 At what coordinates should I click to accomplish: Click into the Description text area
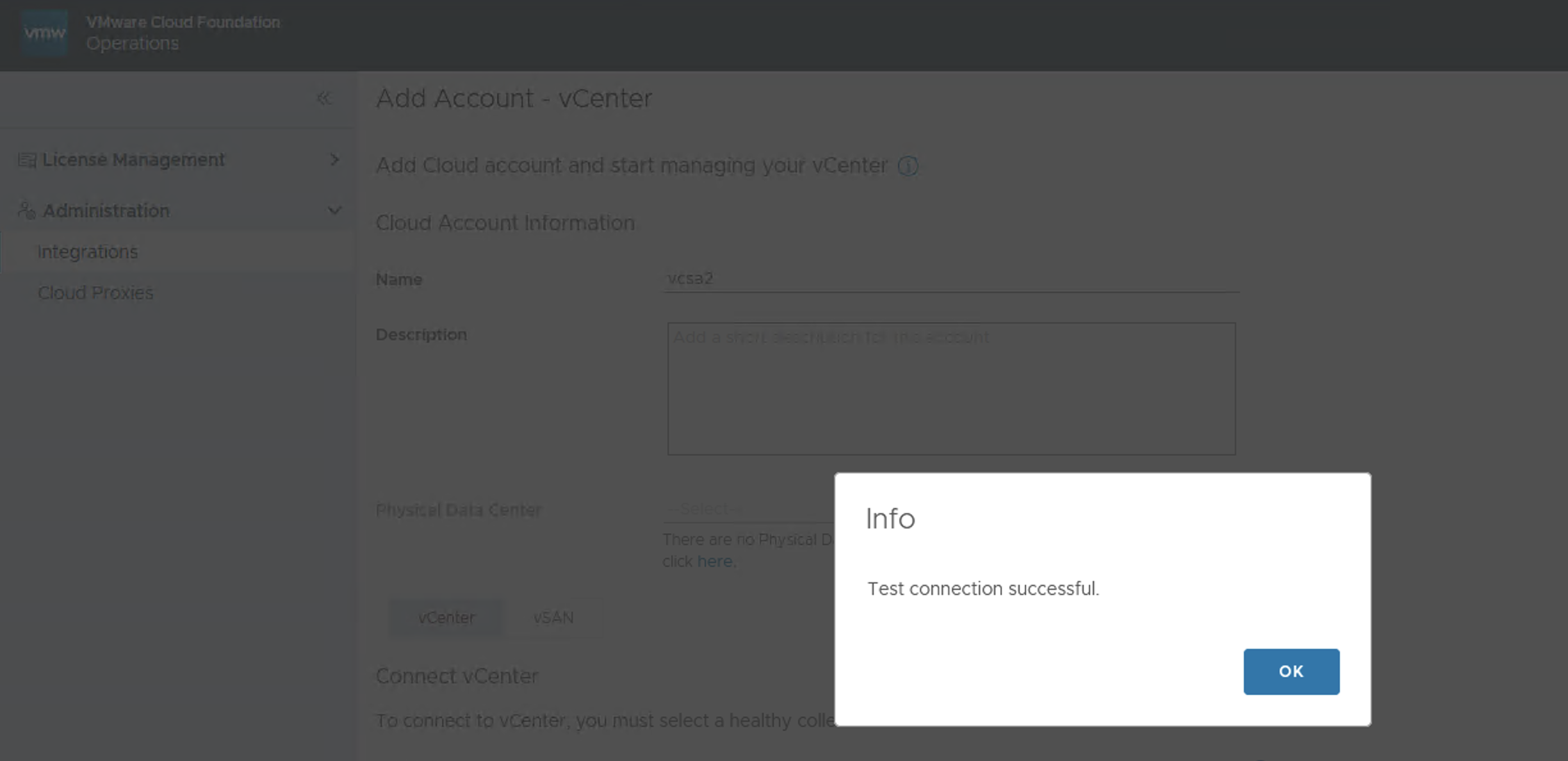click(951, 388)
